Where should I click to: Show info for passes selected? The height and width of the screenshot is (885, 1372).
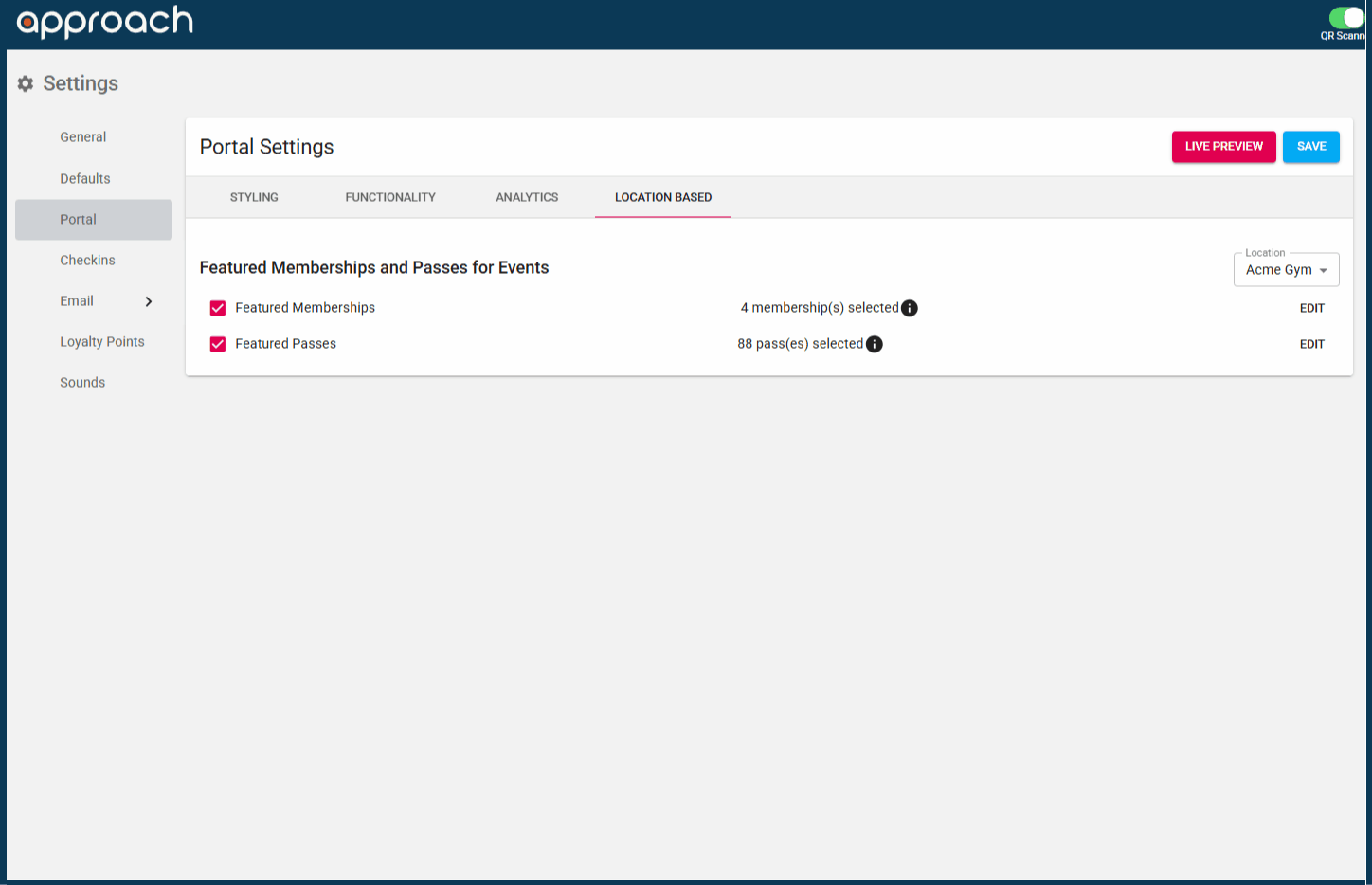point(875,344)
